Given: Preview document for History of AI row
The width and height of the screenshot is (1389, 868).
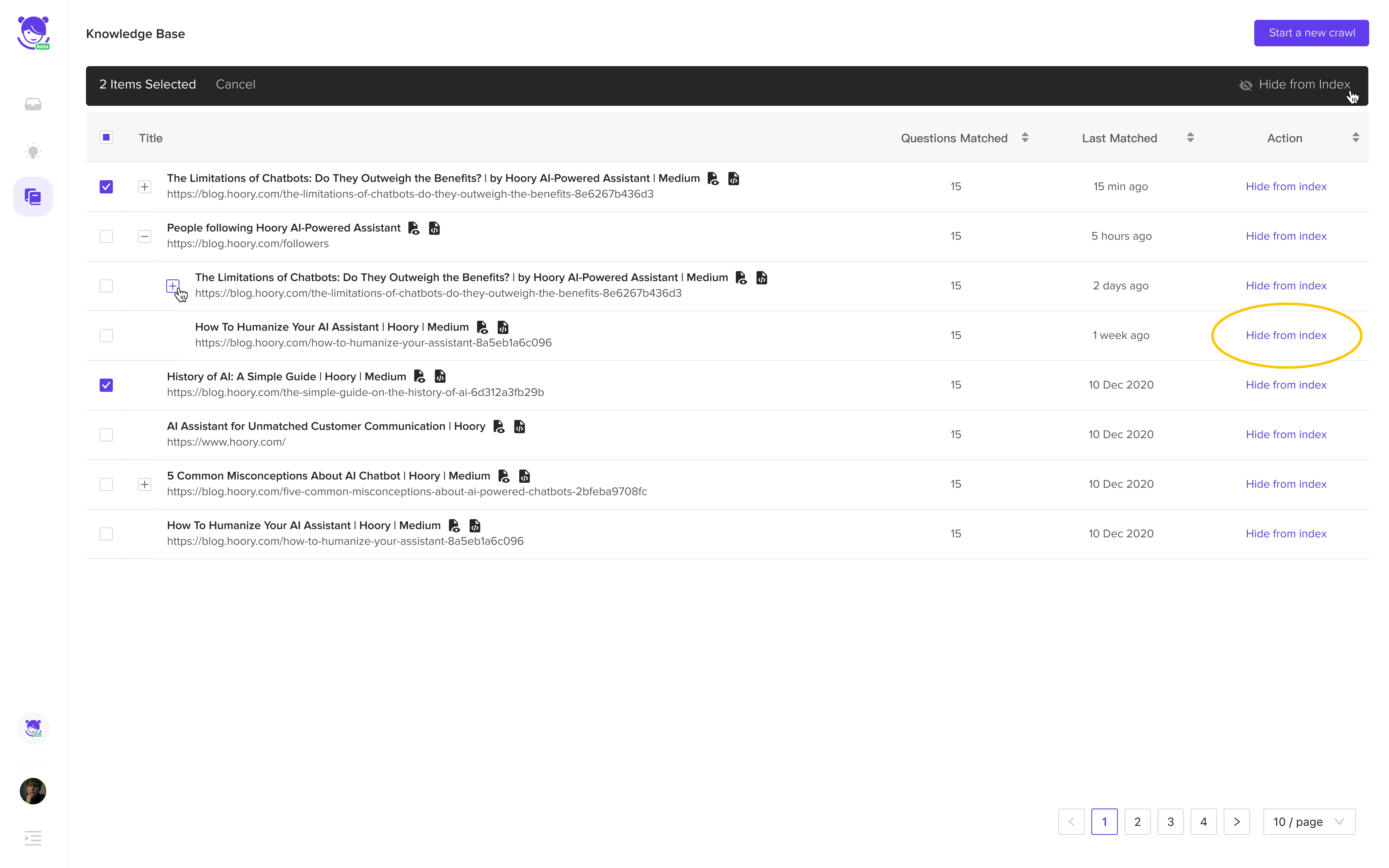Looking at the screenshot, I should [x=420, y=377].
